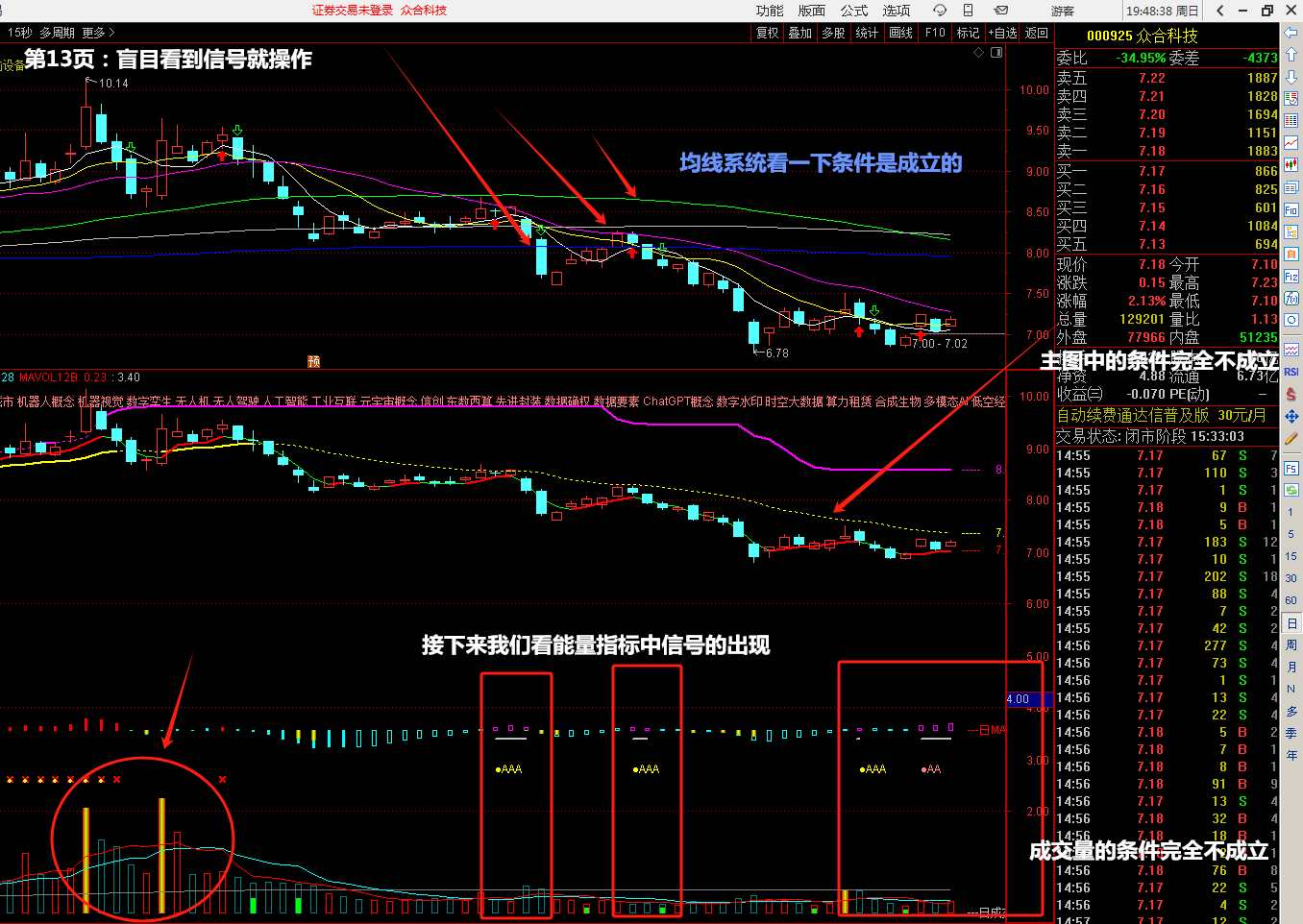The width and height of the screenshot is (1303, 924).
Task: Select the 30-minute period
Action: click(x=1291, y=578)
